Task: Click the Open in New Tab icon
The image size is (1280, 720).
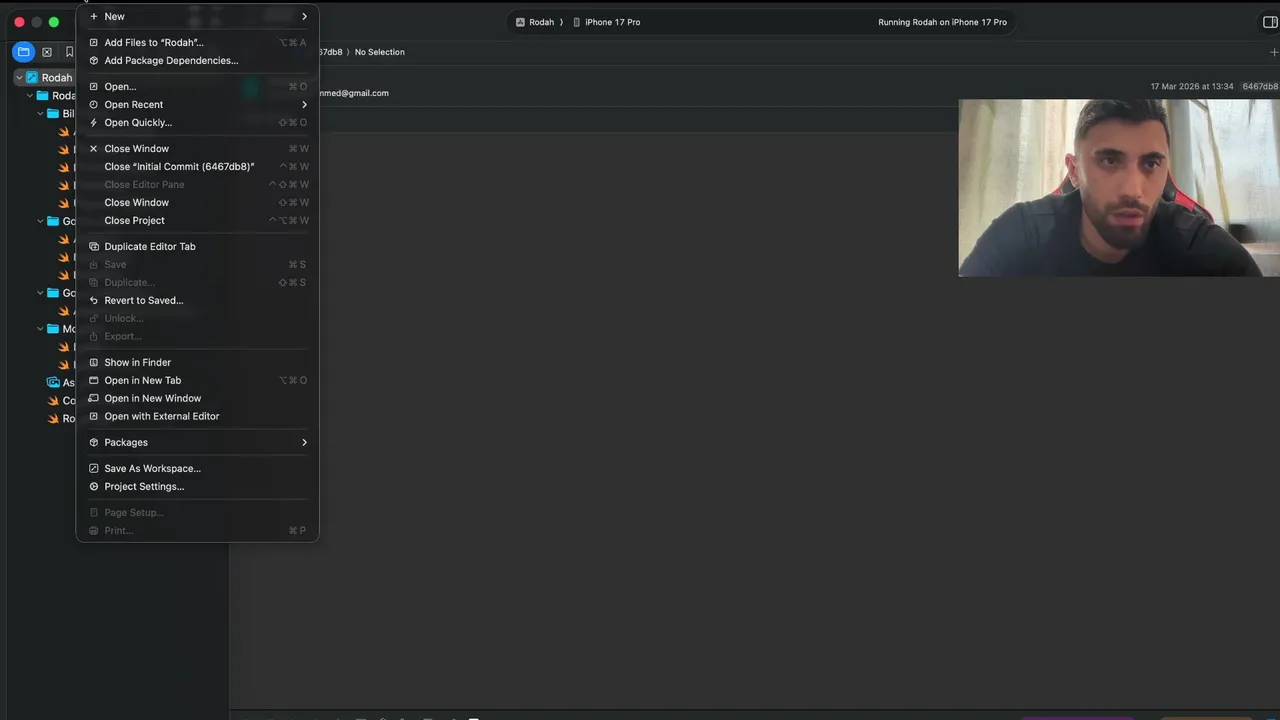Action: 94,380
